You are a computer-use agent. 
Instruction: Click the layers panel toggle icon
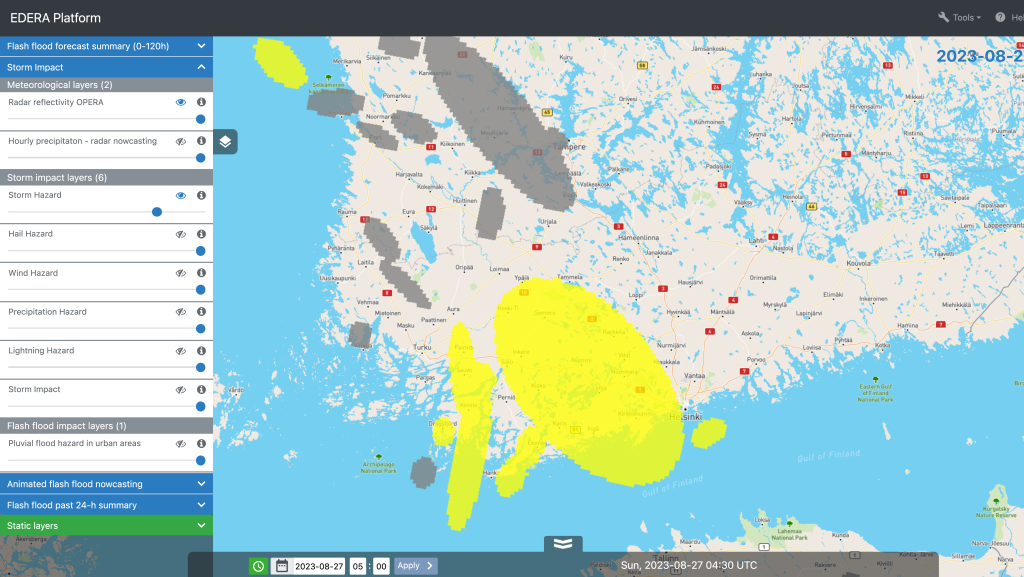(226, 142)
